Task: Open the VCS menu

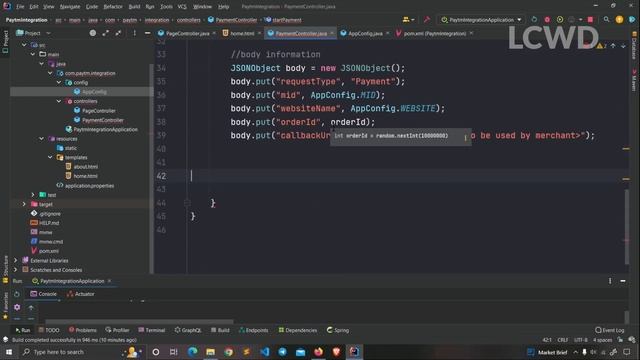Action: point(182,7)
